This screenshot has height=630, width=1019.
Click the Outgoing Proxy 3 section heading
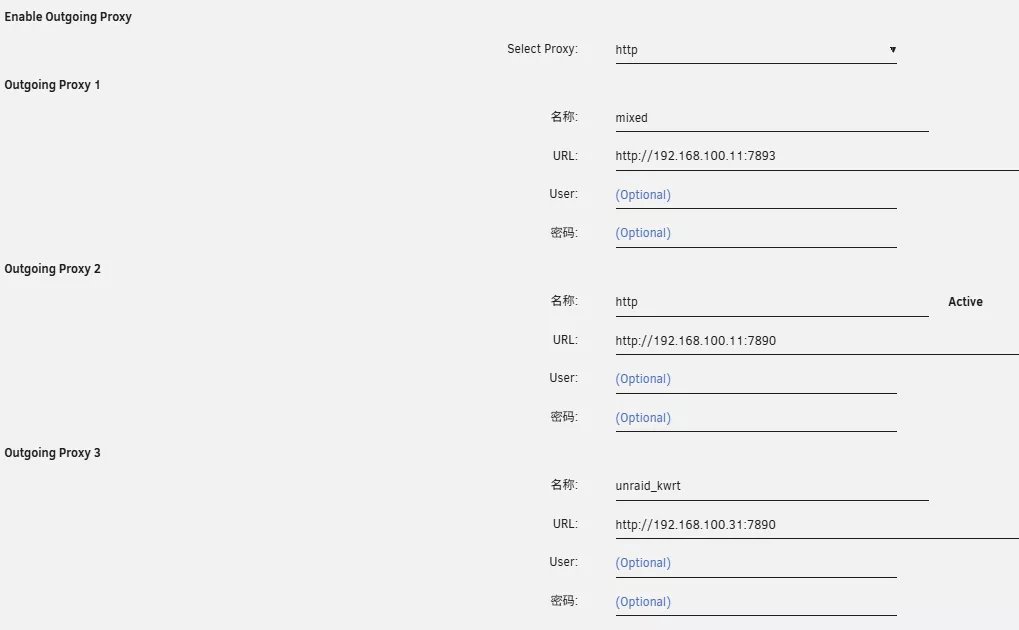(52, 453)
